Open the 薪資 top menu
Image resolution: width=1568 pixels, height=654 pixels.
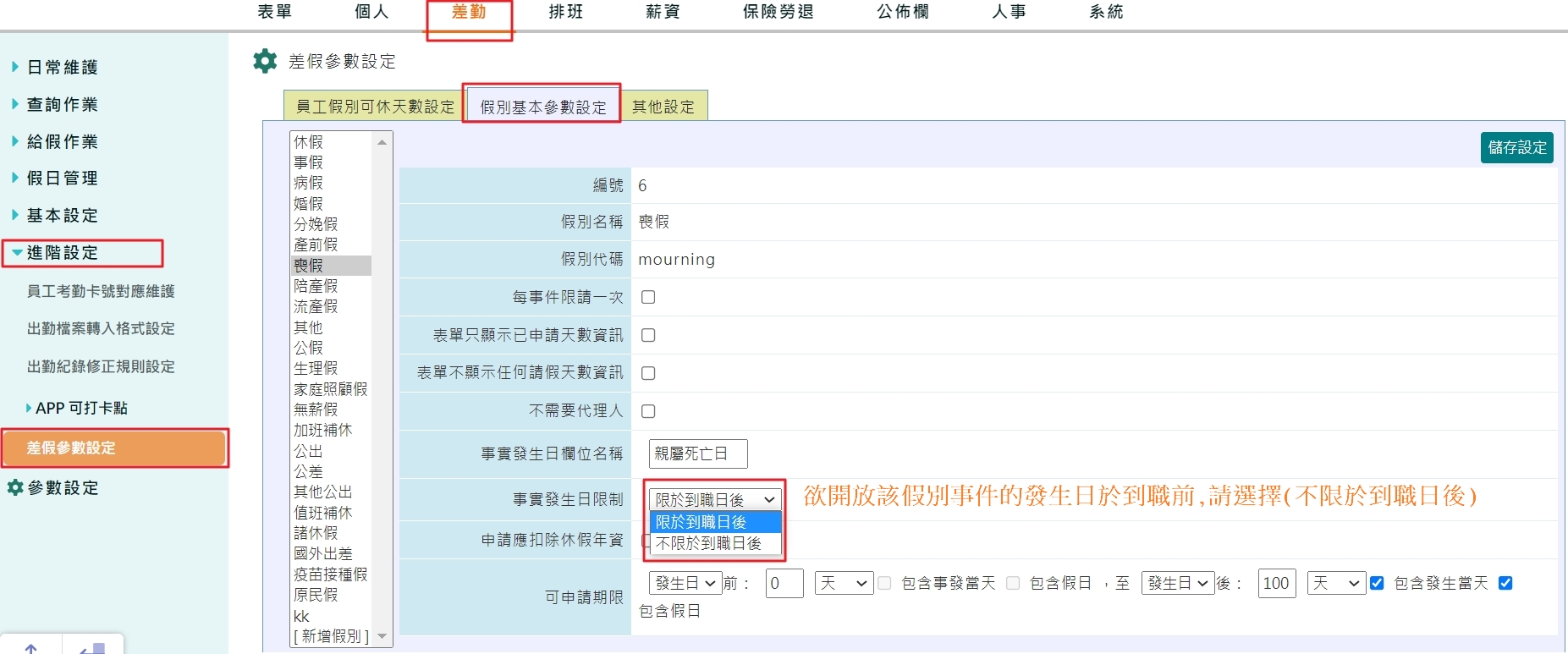[663, 12]
